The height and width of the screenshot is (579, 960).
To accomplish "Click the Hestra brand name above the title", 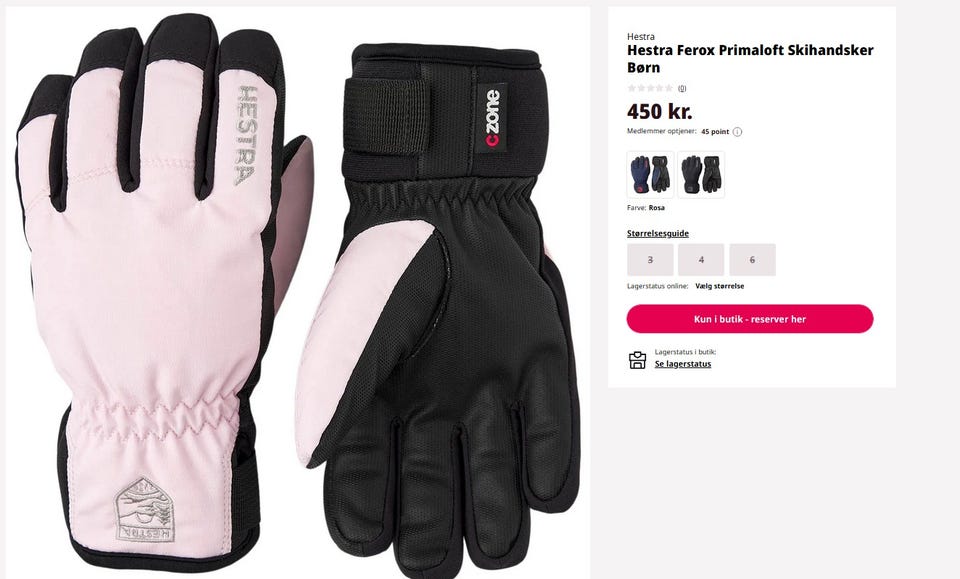I will point(640,37).
